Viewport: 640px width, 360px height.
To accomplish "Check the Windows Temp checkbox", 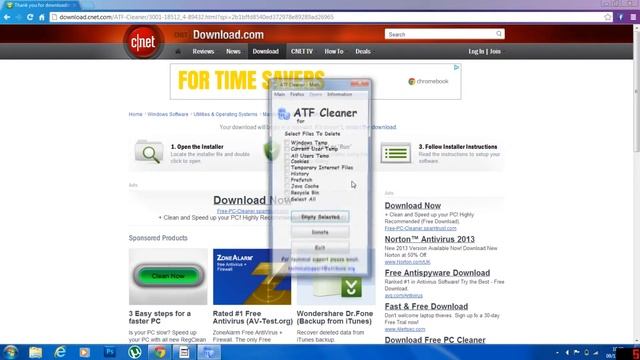I will click(x=287, y=143).
